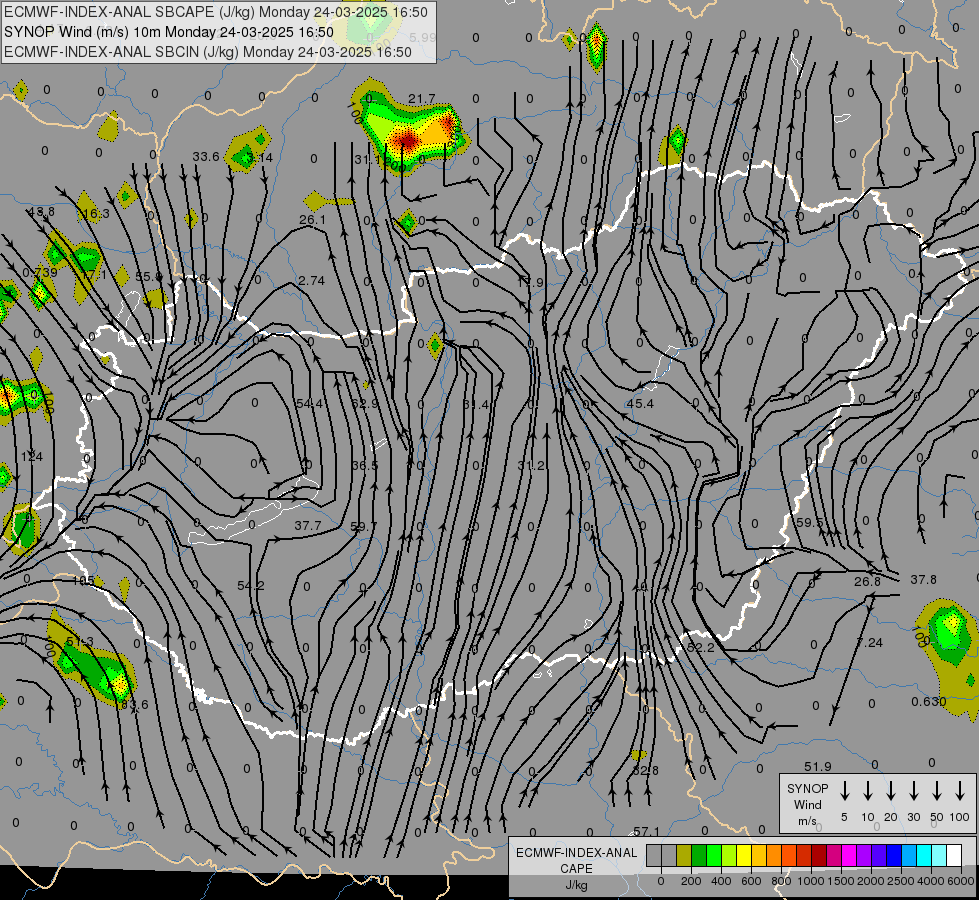Select the dark green CAPE legend swatch
This screenshot has height=900, width=979.
point(699,855)
